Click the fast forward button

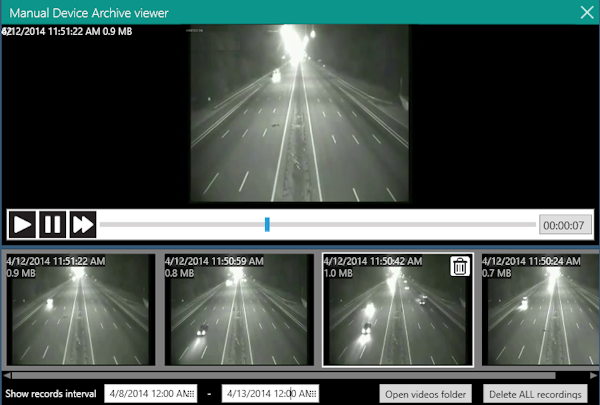pyautogui.click(x=82, y=224)
